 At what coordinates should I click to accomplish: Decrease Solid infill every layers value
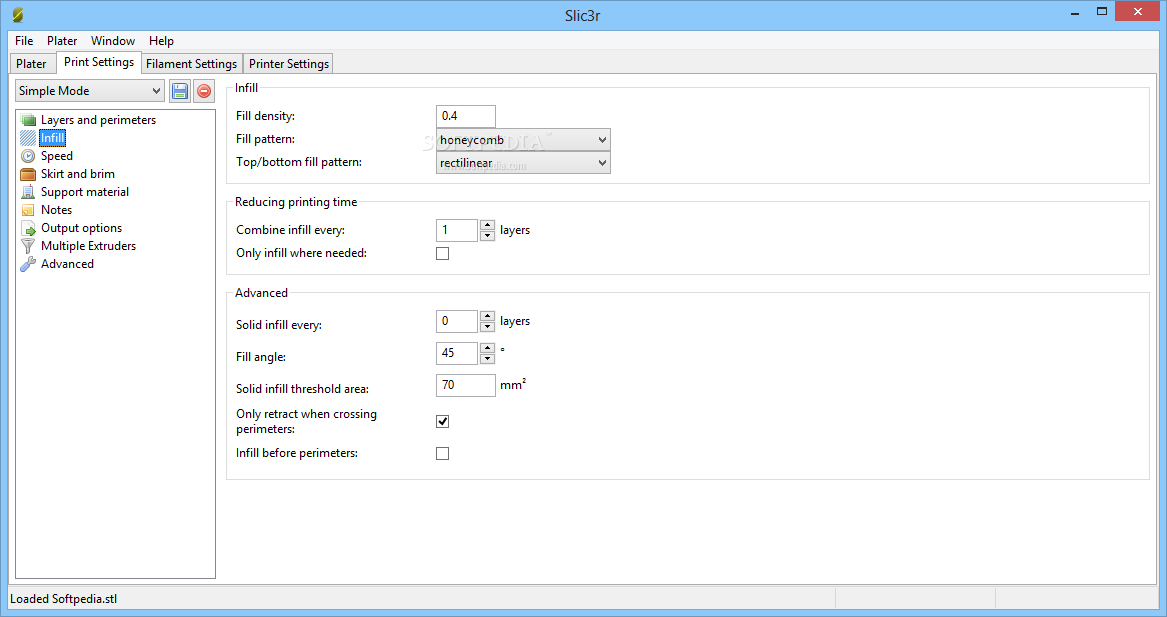point(487,327)
